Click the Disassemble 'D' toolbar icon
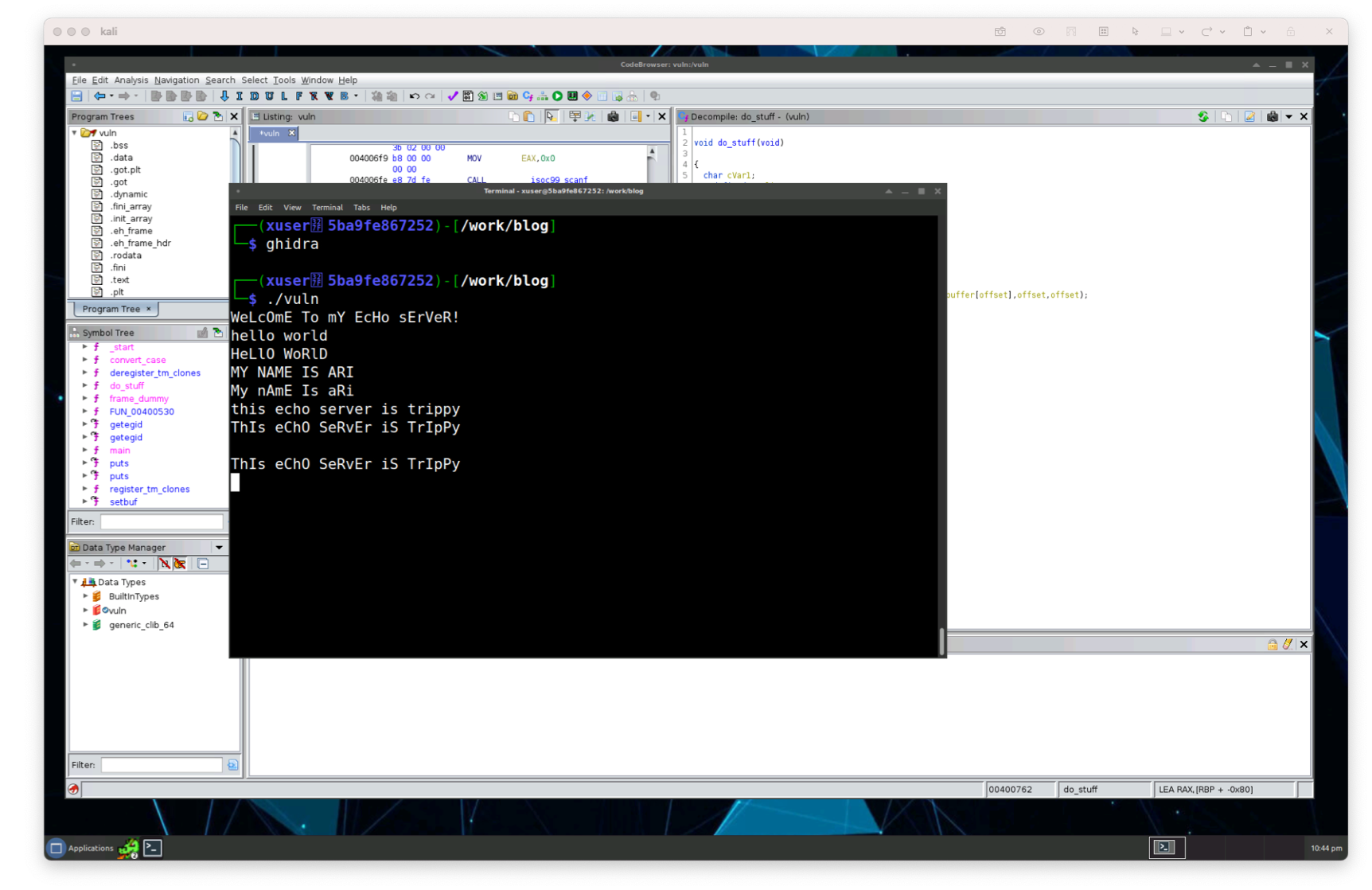 [255, 96]
